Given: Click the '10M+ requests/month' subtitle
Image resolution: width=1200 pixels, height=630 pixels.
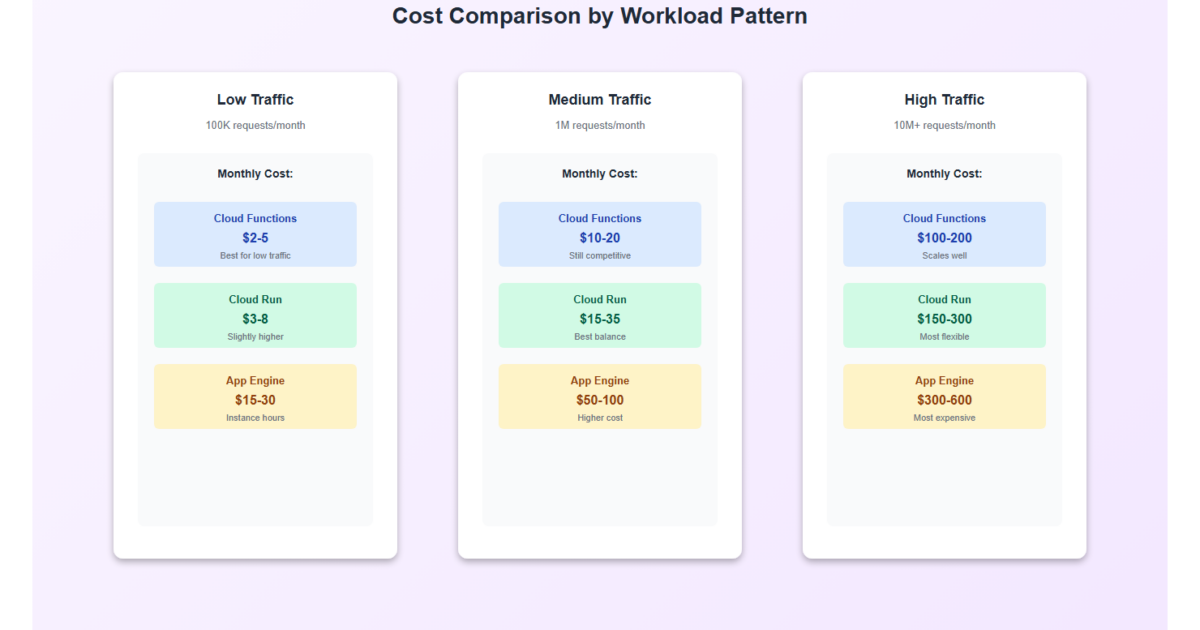Looking at the screenshot, I should coord(944,126).
